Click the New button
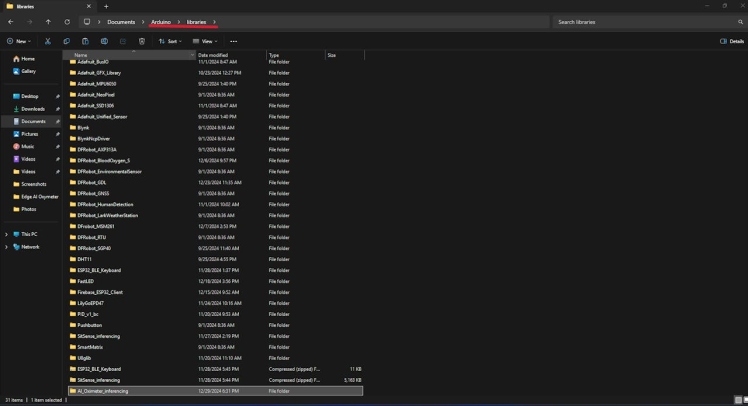Viewport: 748px width, 406px height. click(18, 41)
